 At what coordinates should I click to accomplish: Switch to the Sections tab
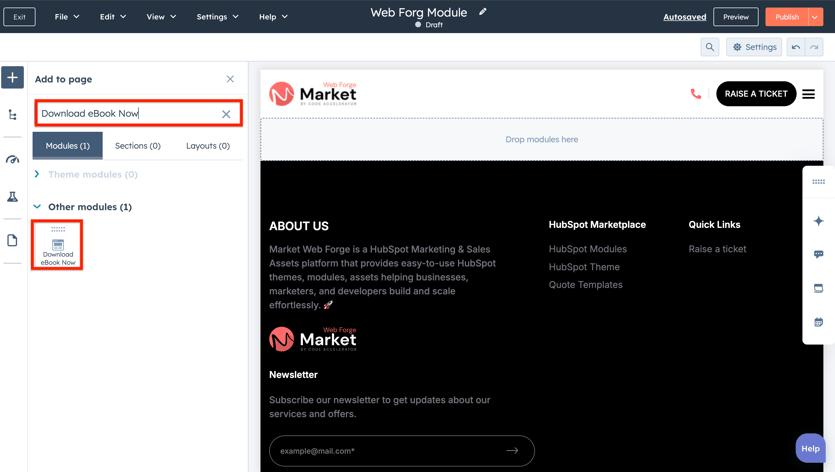tap(138, 146)
